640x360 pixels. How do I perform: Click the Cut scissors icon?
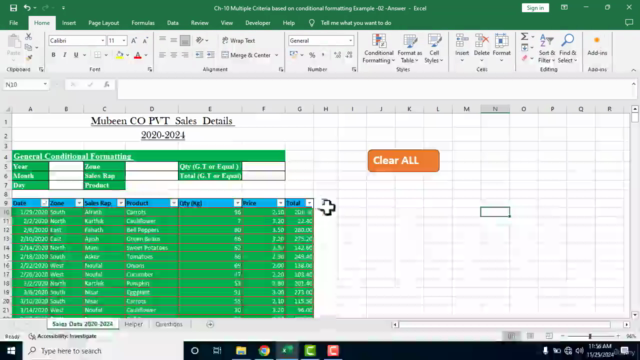(28, 37)
